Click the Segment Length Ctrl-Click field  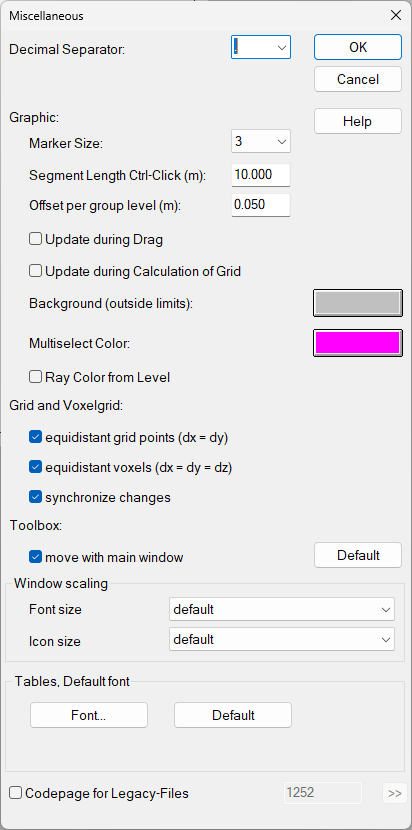click(x=261, y=175)
